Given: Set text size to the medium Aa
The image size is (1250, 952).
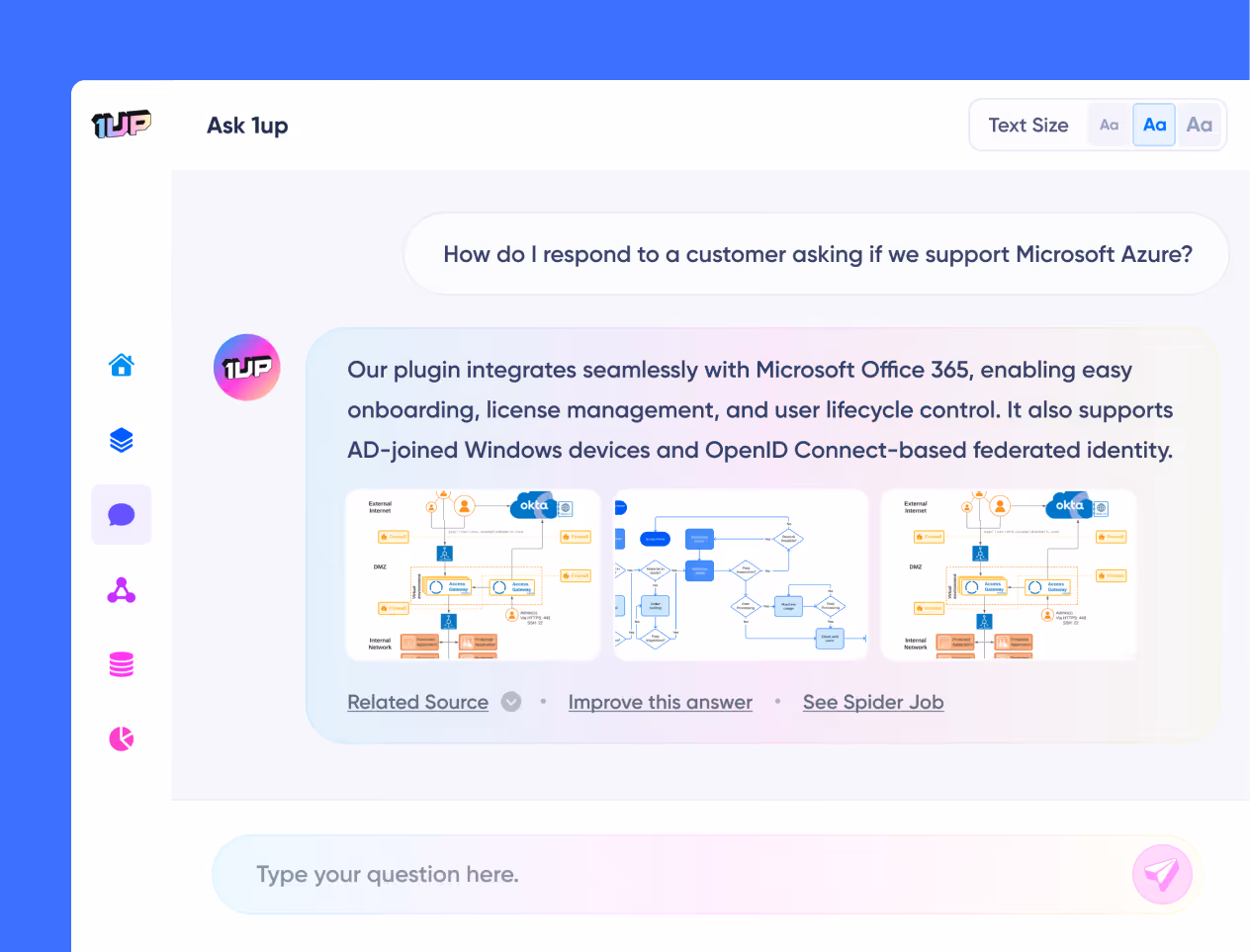Looking at the screenshot, I should click(x=1154, y=125).
